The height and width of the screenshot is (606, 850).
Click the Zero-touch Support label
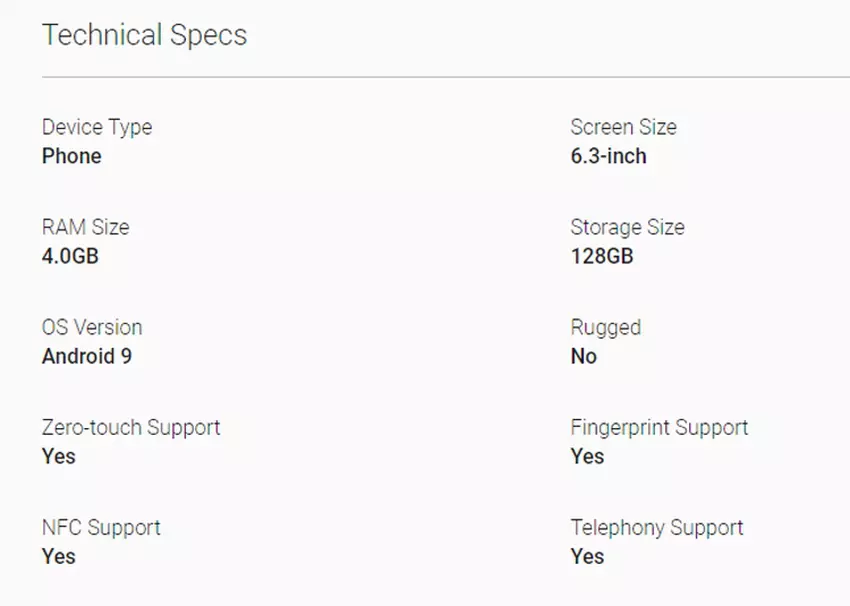click(x=131, y=427)
